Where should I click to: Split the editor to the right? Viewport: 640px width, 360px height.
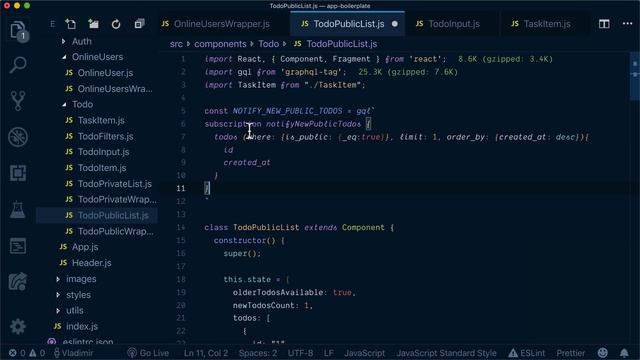(604, 24)
